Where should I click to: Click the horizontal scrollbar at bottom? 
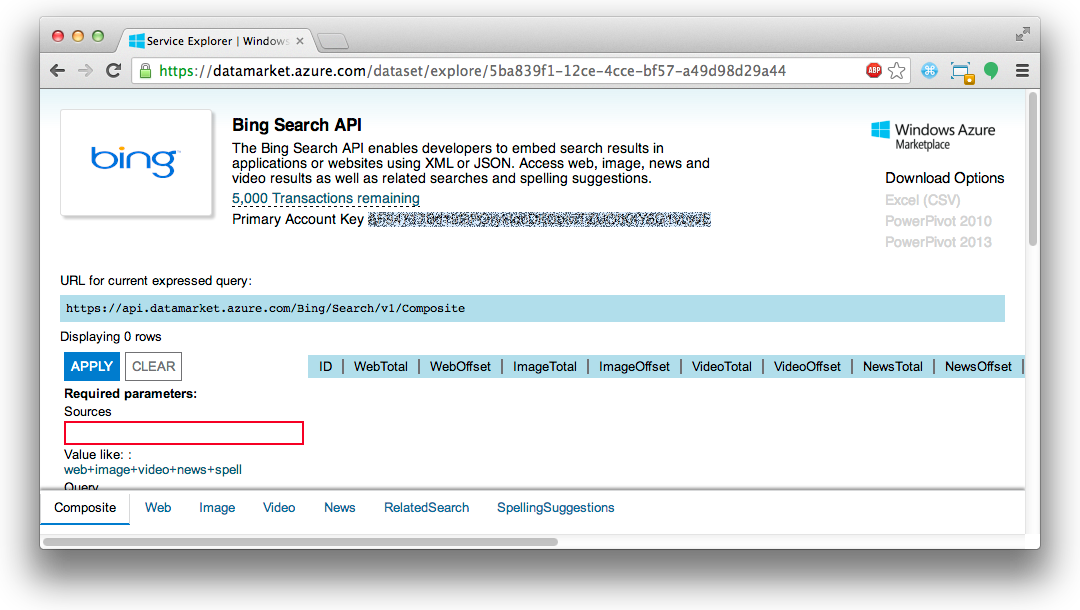[300, 542]
